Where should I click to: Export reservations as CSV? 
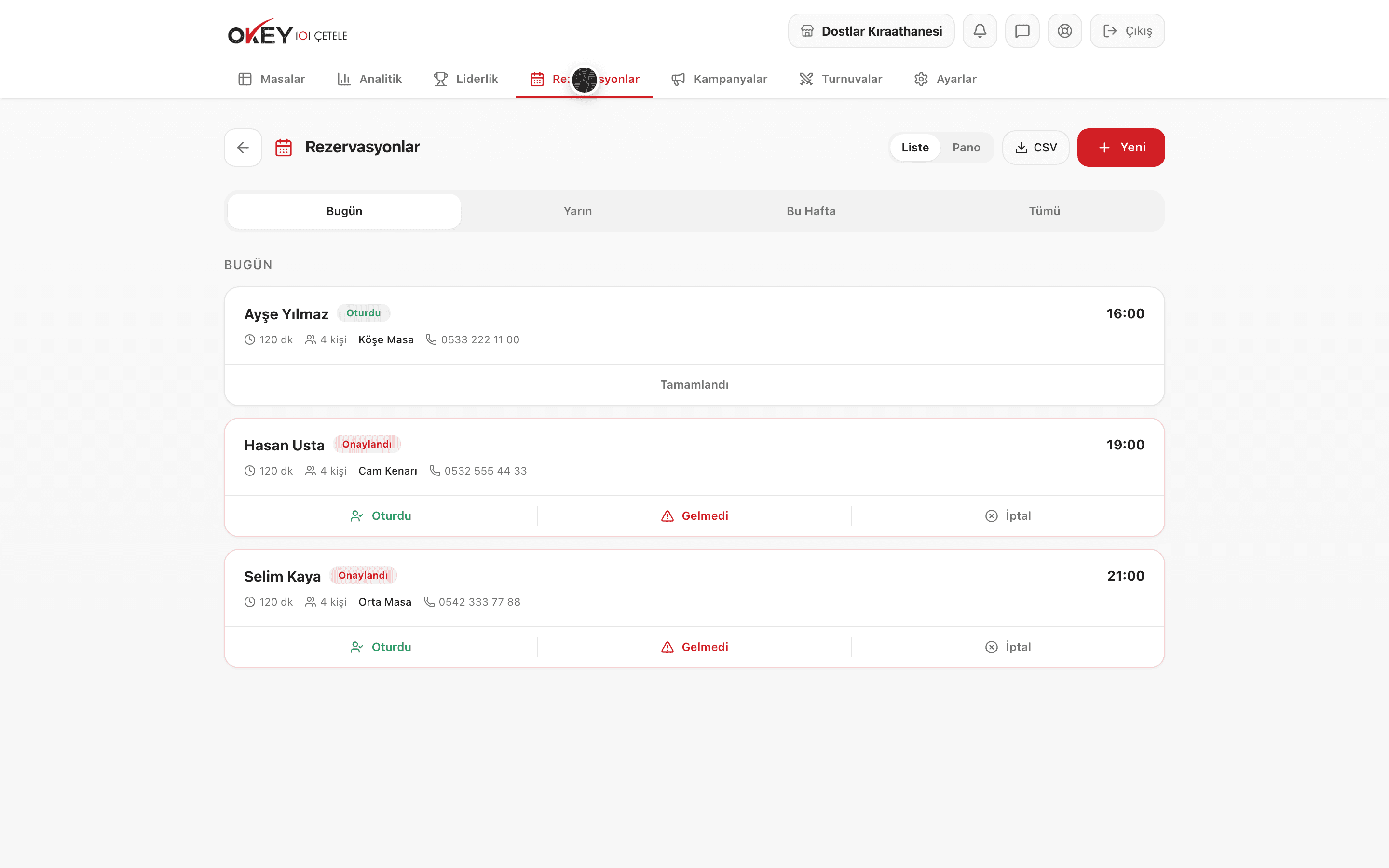(1035, 148)
